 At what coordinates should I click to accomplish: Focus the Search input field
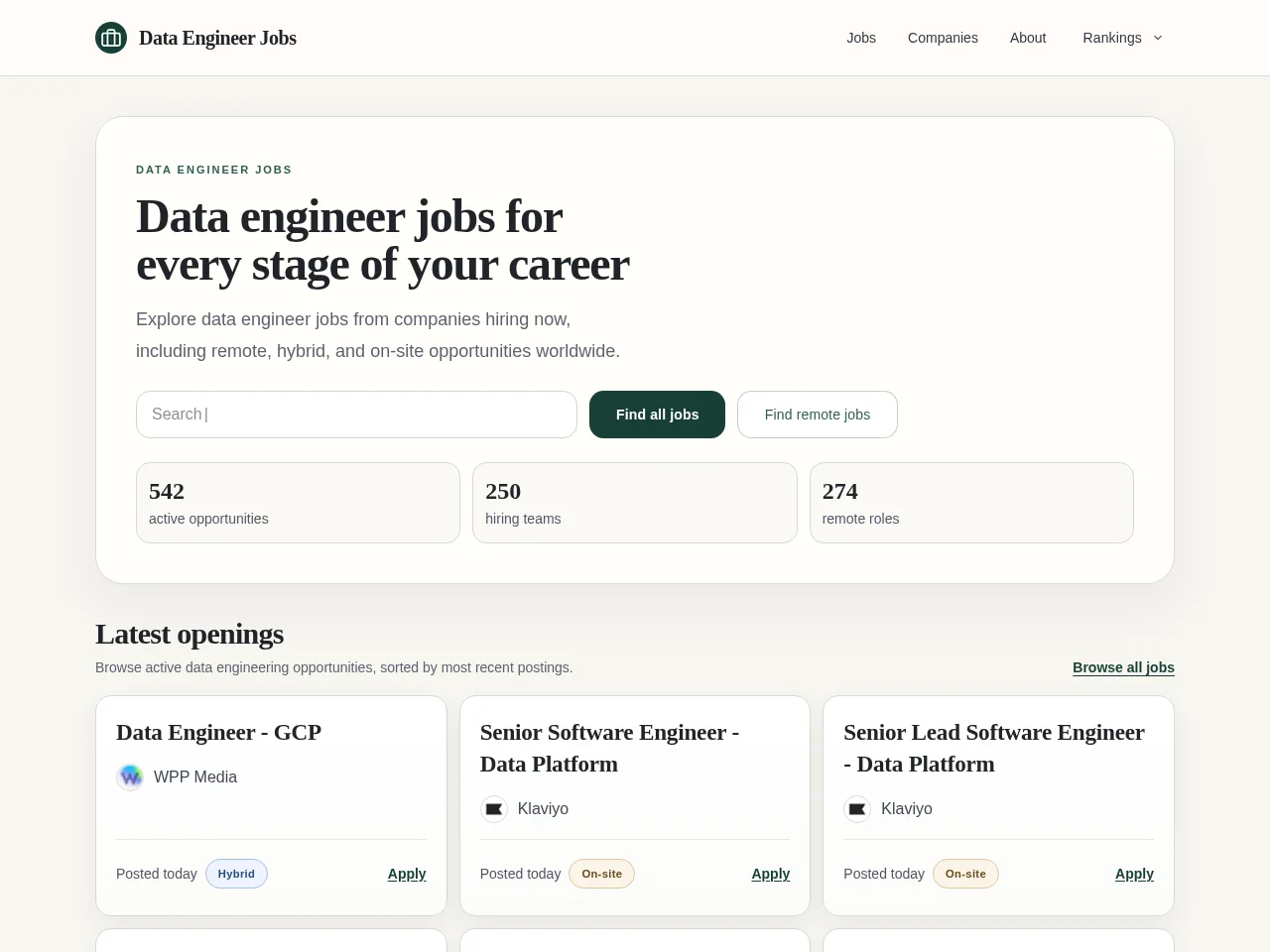[356, 415]
